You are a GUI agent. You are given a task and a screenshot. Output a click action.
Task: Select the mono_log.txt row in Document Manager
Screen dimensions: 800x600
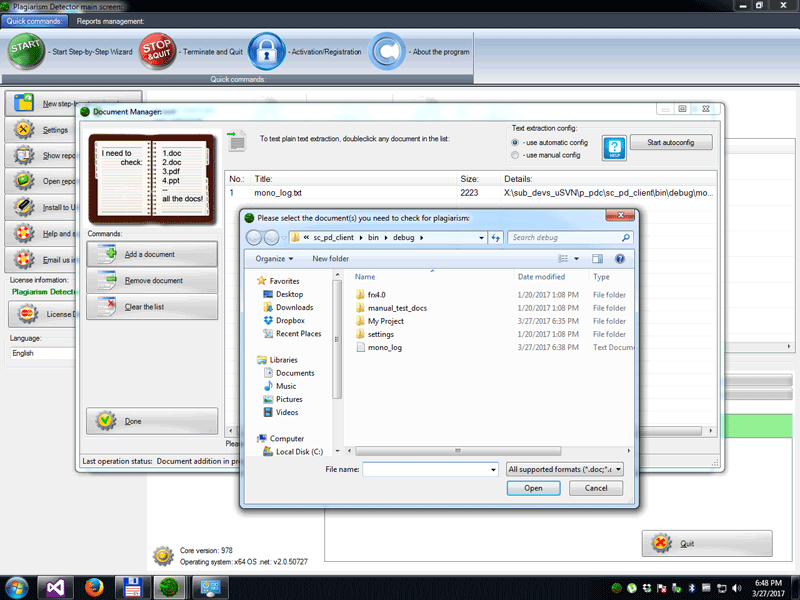470,193
